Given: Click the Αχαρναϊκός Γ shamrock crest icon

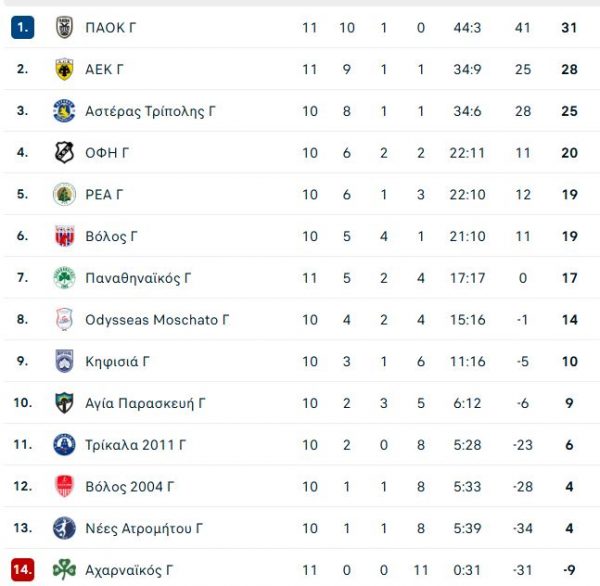Looking at the screenshot, I should 64,570.
